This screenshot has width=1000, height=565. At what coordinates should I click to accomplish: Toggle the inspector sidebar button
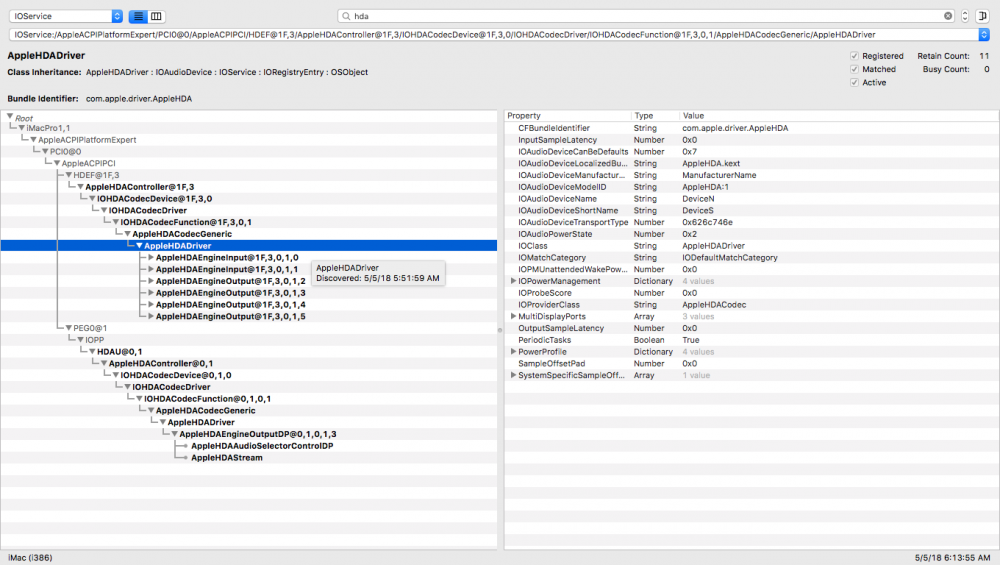[x=982, y=16]
